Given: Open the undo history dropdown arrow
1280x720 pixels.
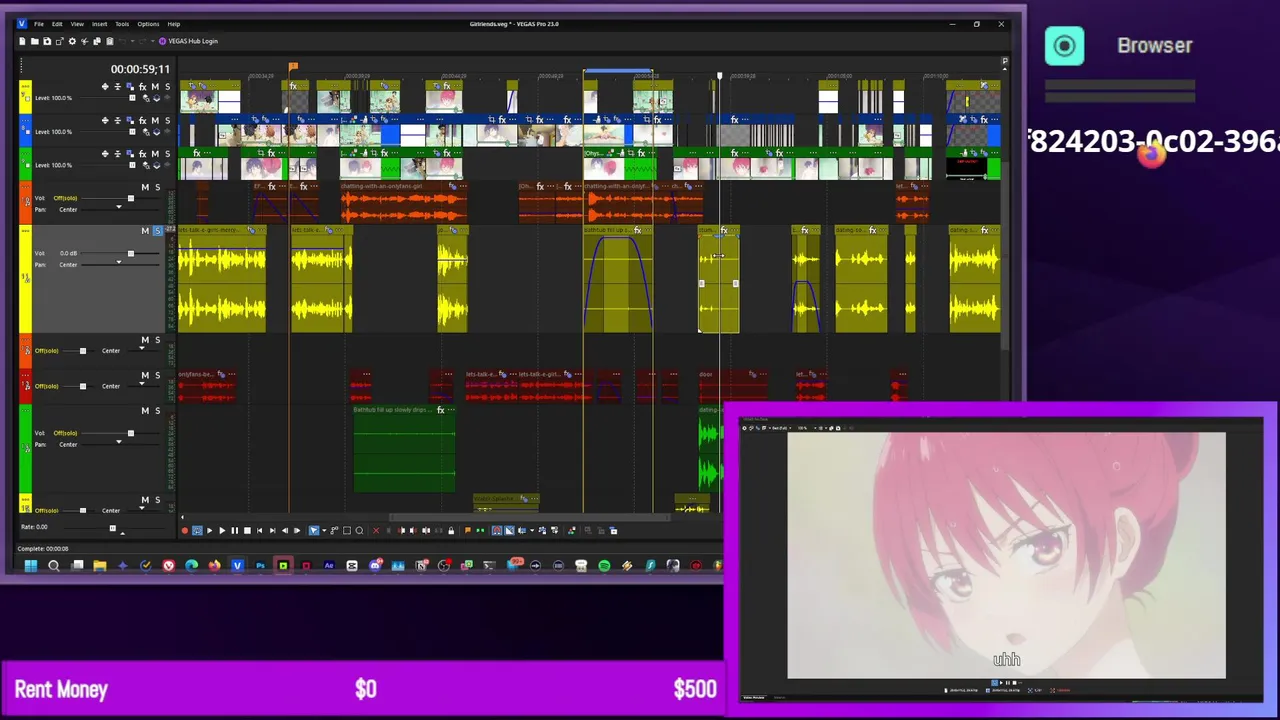Looking at the screenshot, I should tap(132, 41).
